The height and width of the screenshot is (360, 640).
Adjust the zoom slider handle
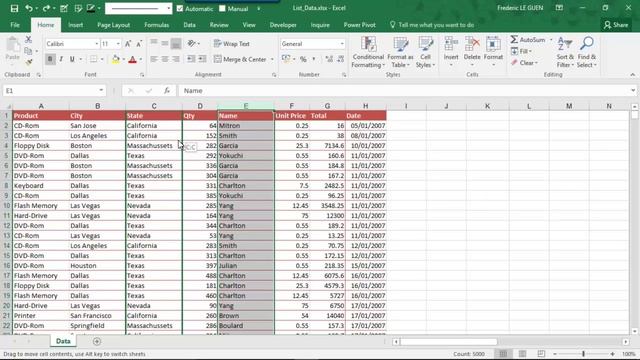[x=583, y=354]
